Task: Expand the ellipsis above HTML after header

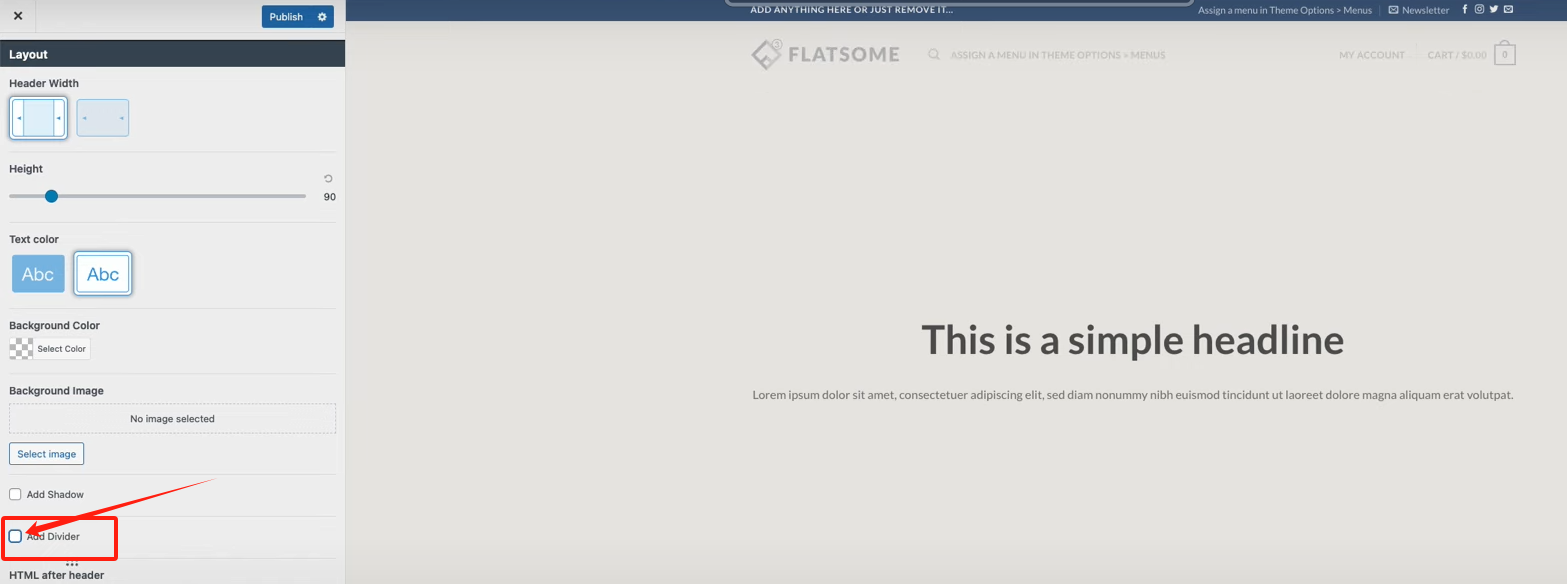Action: pyautogui.click(x=71, y=562)
